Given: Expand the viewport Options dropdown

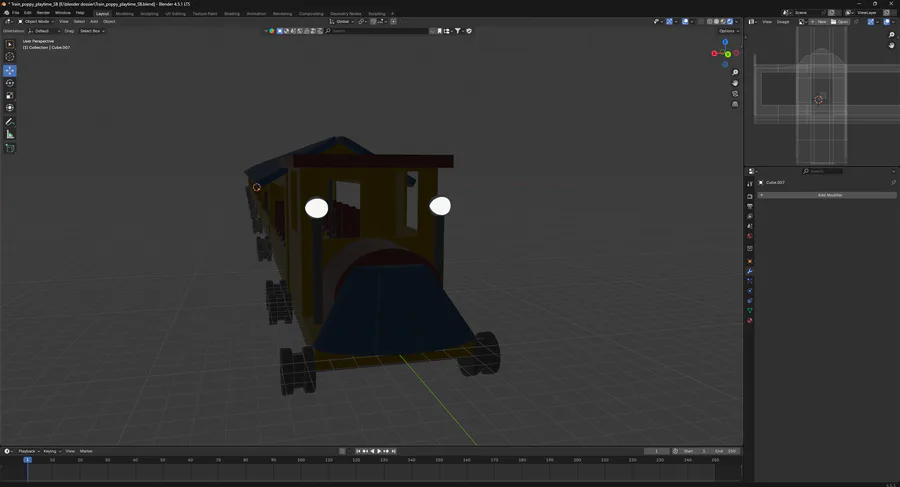Looking at the screenshot, I should tap(728, 31).
